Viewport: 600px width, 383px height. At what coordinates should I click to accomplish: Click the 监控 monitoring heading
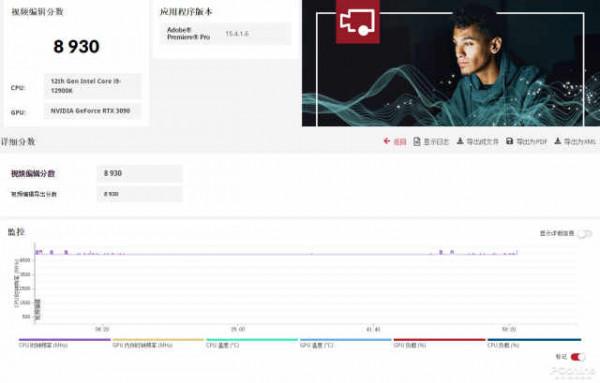[x=16, y=232]
